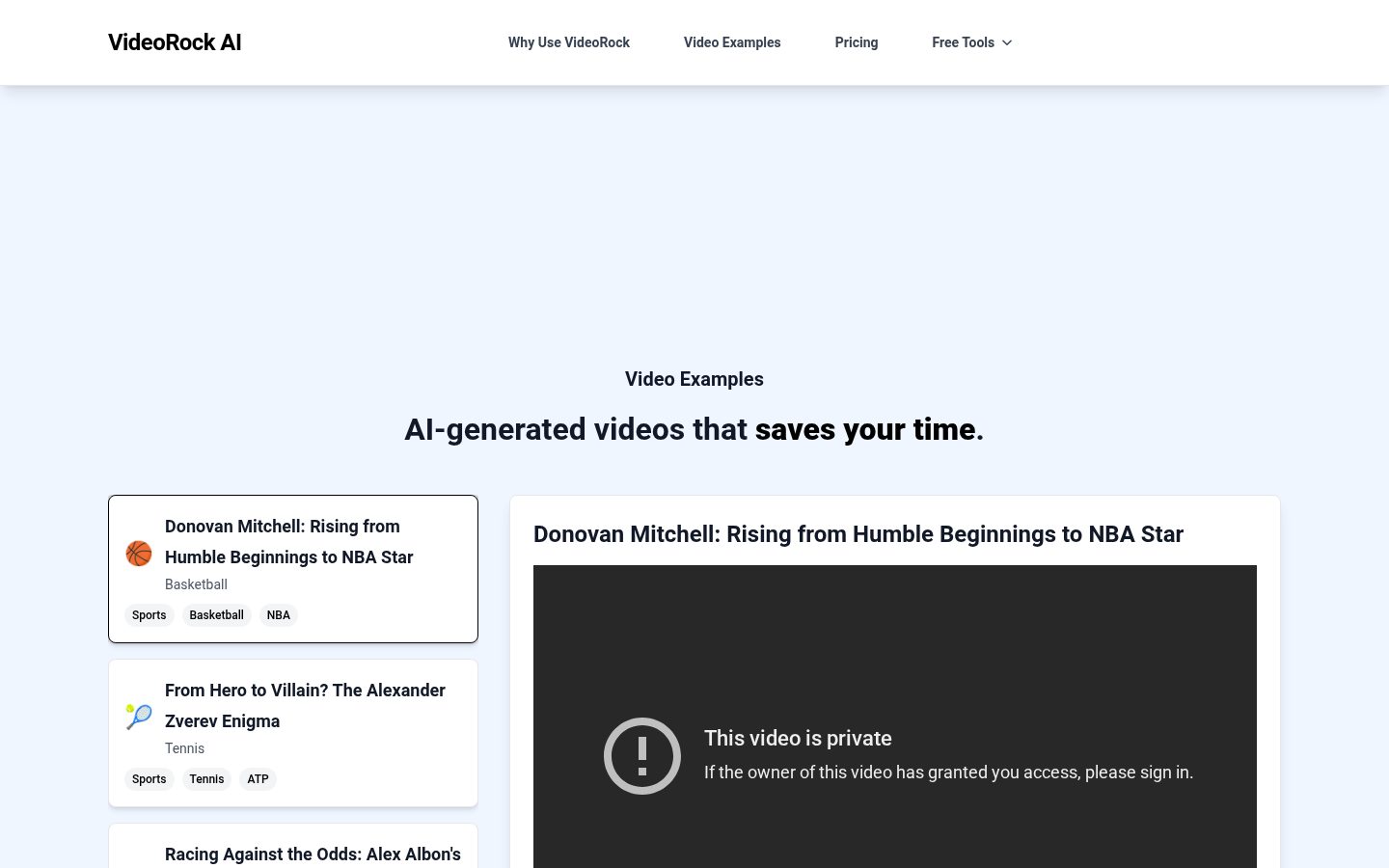
Task: Click the Tennis tag pill
Action: tap(206, 779)
